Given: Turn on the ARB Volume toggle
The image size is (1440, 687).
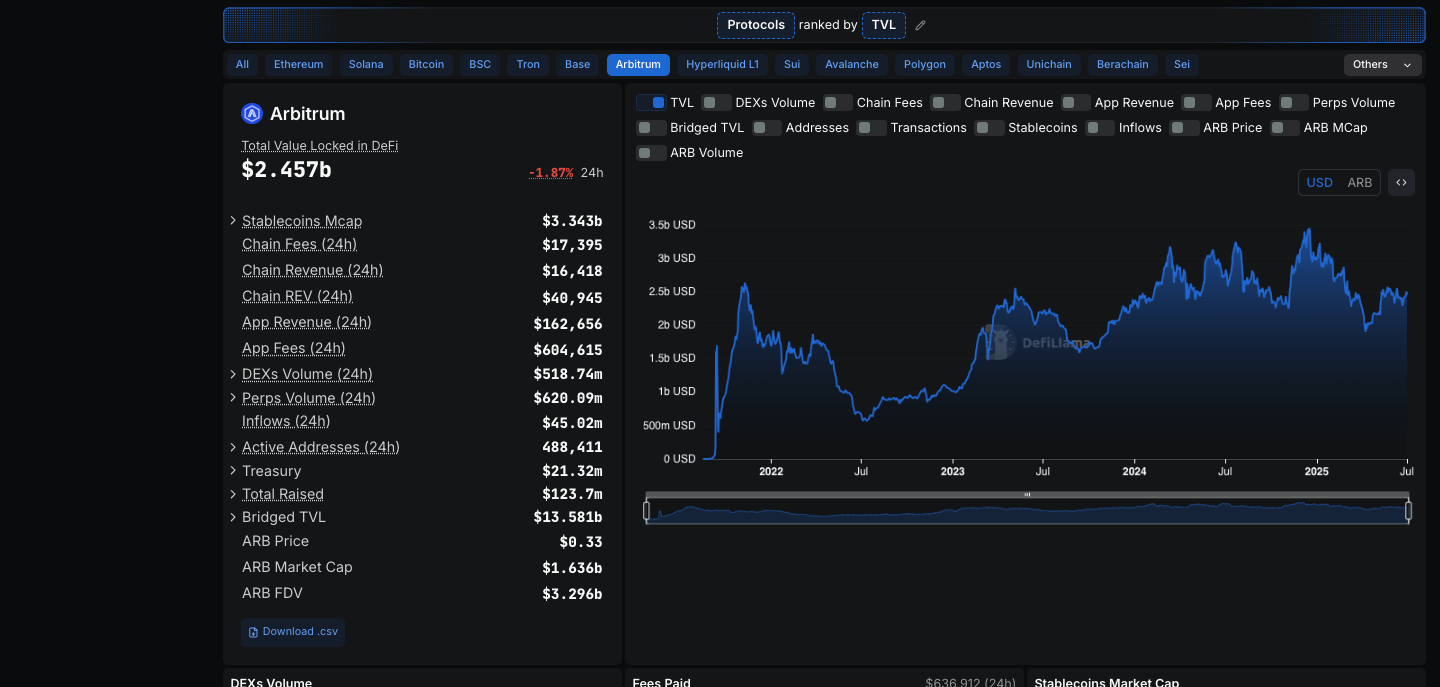Looking at the screenshot, I should 651,153.
